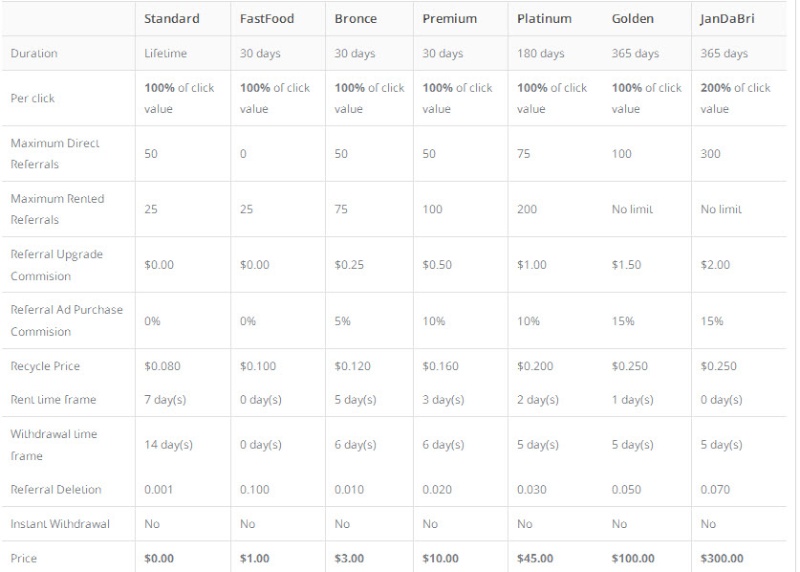Click the Golden No limit rented referrals cell
800x572 pixels.
tap(632, 209)
